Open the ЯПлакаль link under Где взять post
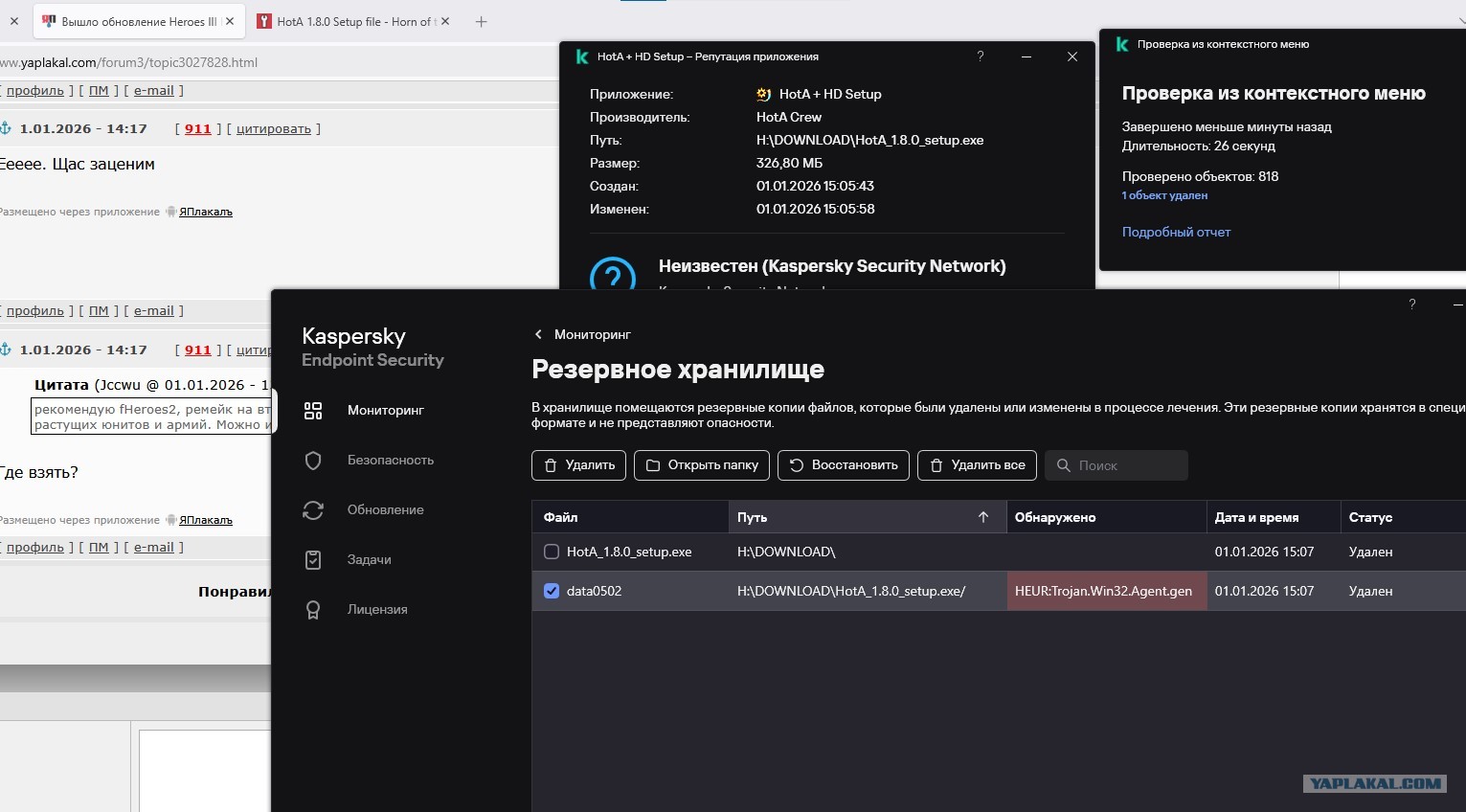Viewport: 1466px width, 812px height. pos(206,520)
